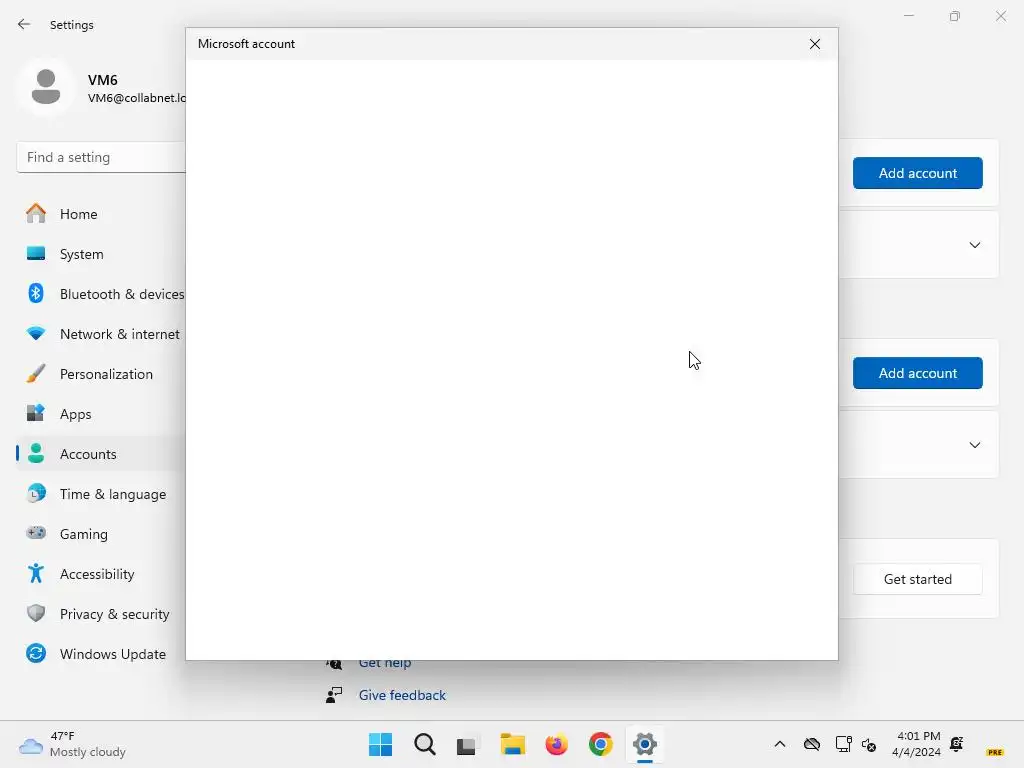Click the Find a setting search box
Viewport: 1024px width, 768px height.
[101, 157]
